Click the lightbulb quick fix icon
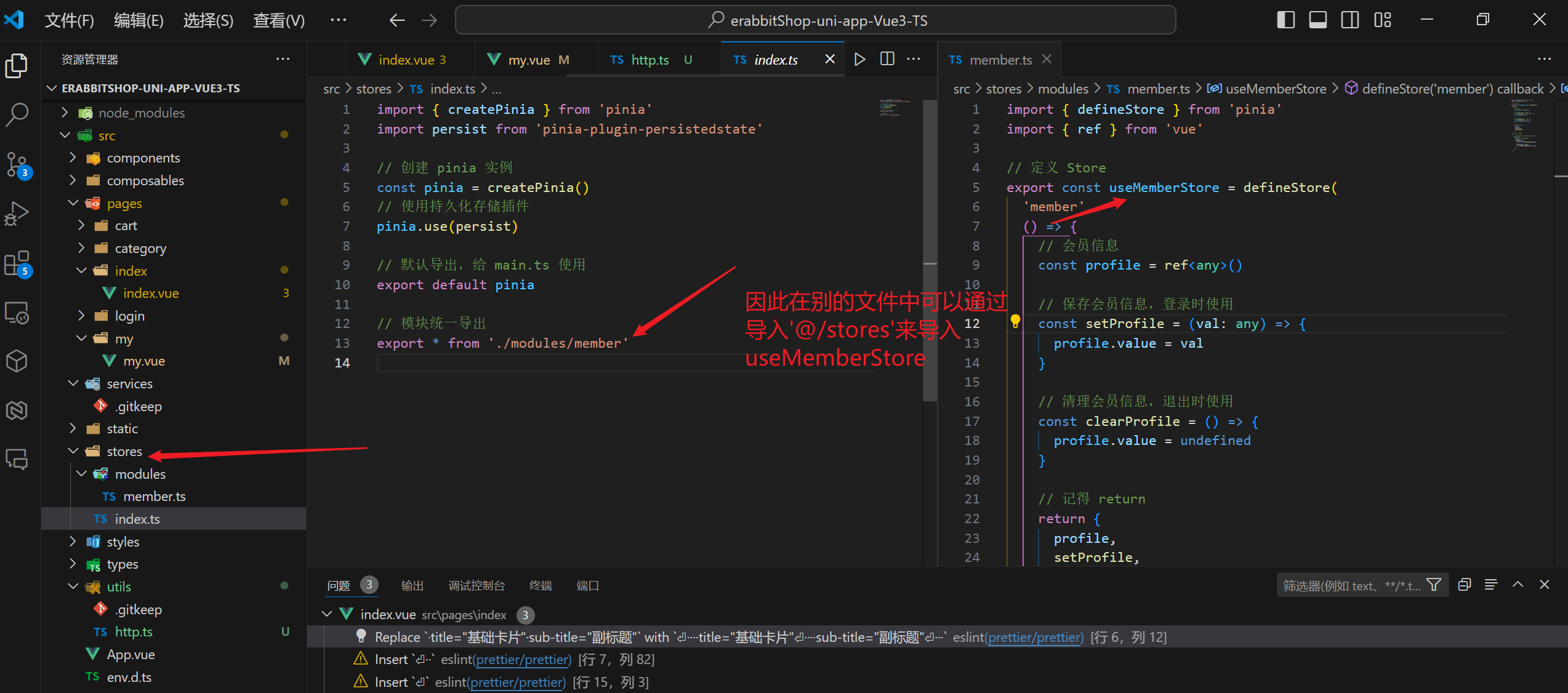The image size is (1568, 693). 1015,321
